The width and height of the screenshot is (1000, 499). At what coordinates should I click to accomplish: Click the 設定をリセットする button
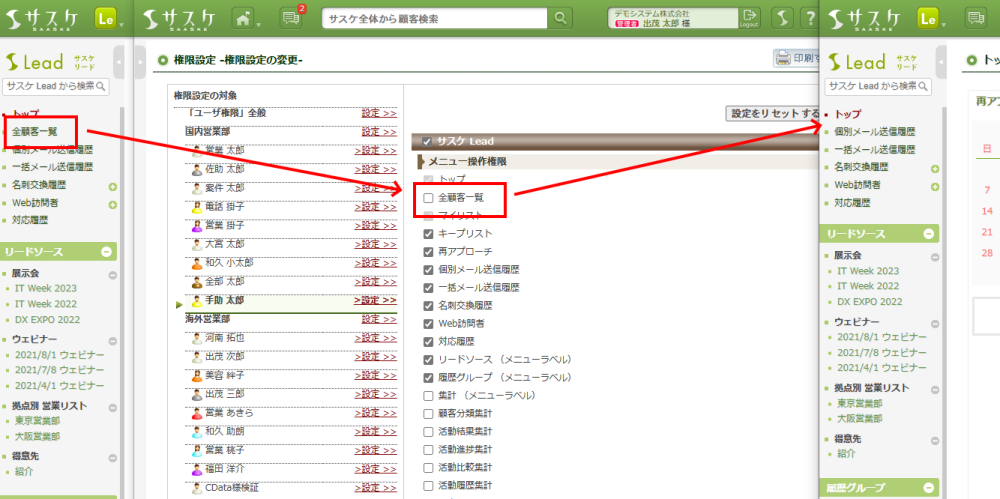(774, 114)
